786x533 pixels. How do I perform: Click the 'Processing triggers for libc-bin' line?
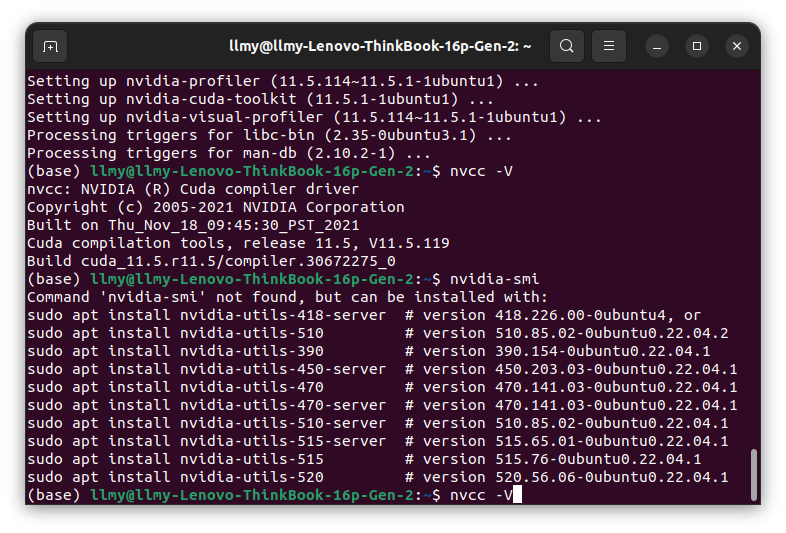269,135
